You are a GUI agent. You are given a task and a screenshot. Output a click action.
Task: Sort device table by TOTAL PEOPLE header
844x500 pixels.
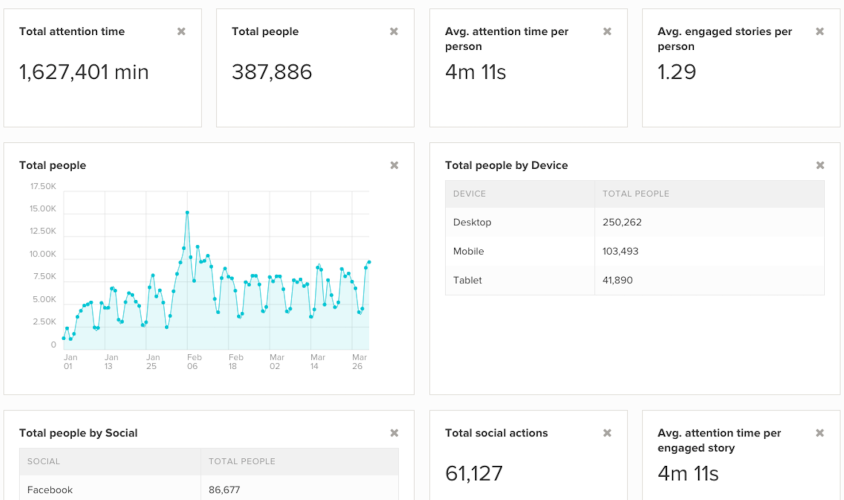click(x=636, y=194)
